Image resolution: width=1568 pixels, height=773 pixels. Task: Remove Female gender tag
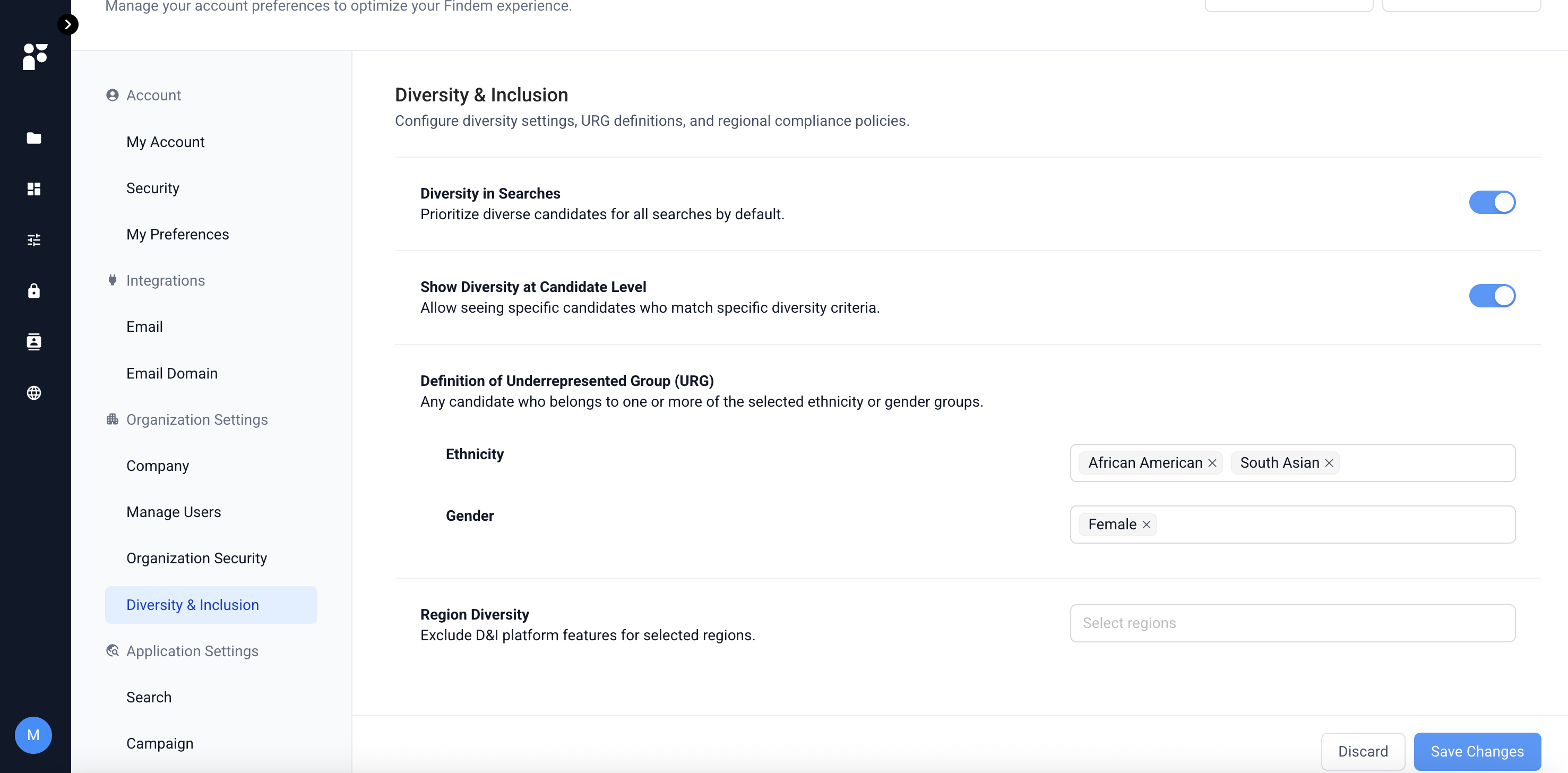coord(1146,525)
